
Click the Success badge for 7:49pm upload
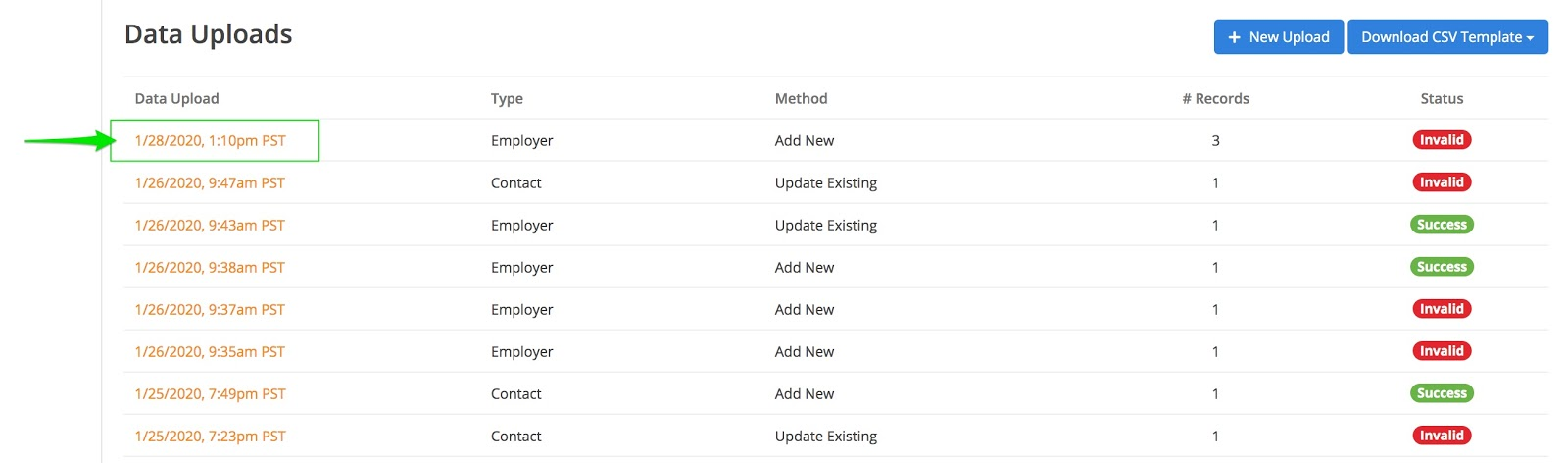[x=1442, y=393]
